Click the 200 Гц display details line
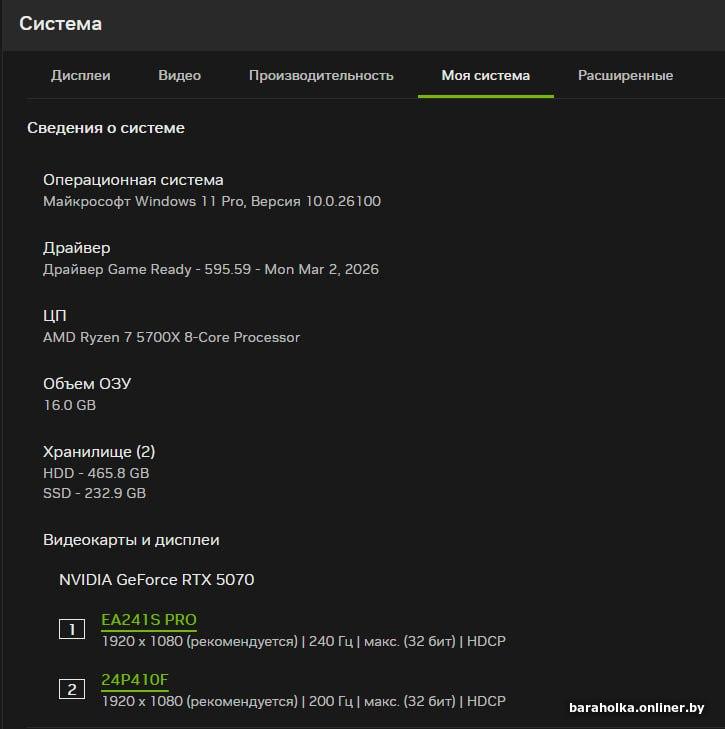Image resolution: width=725 pixels, height=729 pixels. 304,701
